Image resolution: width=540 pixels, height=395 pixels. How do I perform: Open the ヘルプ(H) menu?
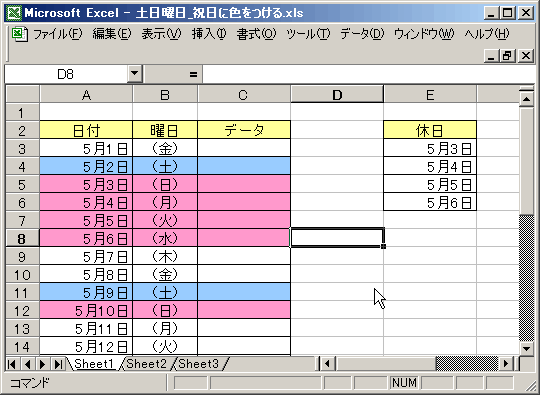tap(486, 34)
